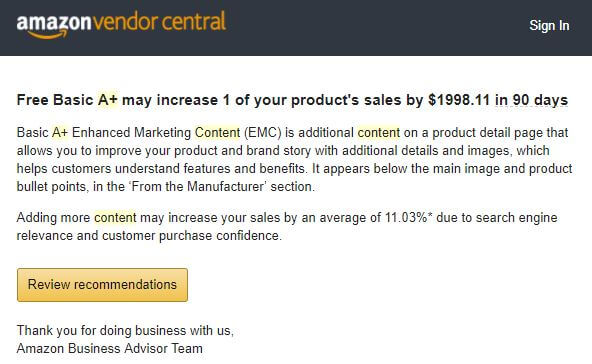The width and height of the screenshot is (592, 364).
Task: Click highlighted 'content' before 'on a product detail'
Action: point(378,133)
